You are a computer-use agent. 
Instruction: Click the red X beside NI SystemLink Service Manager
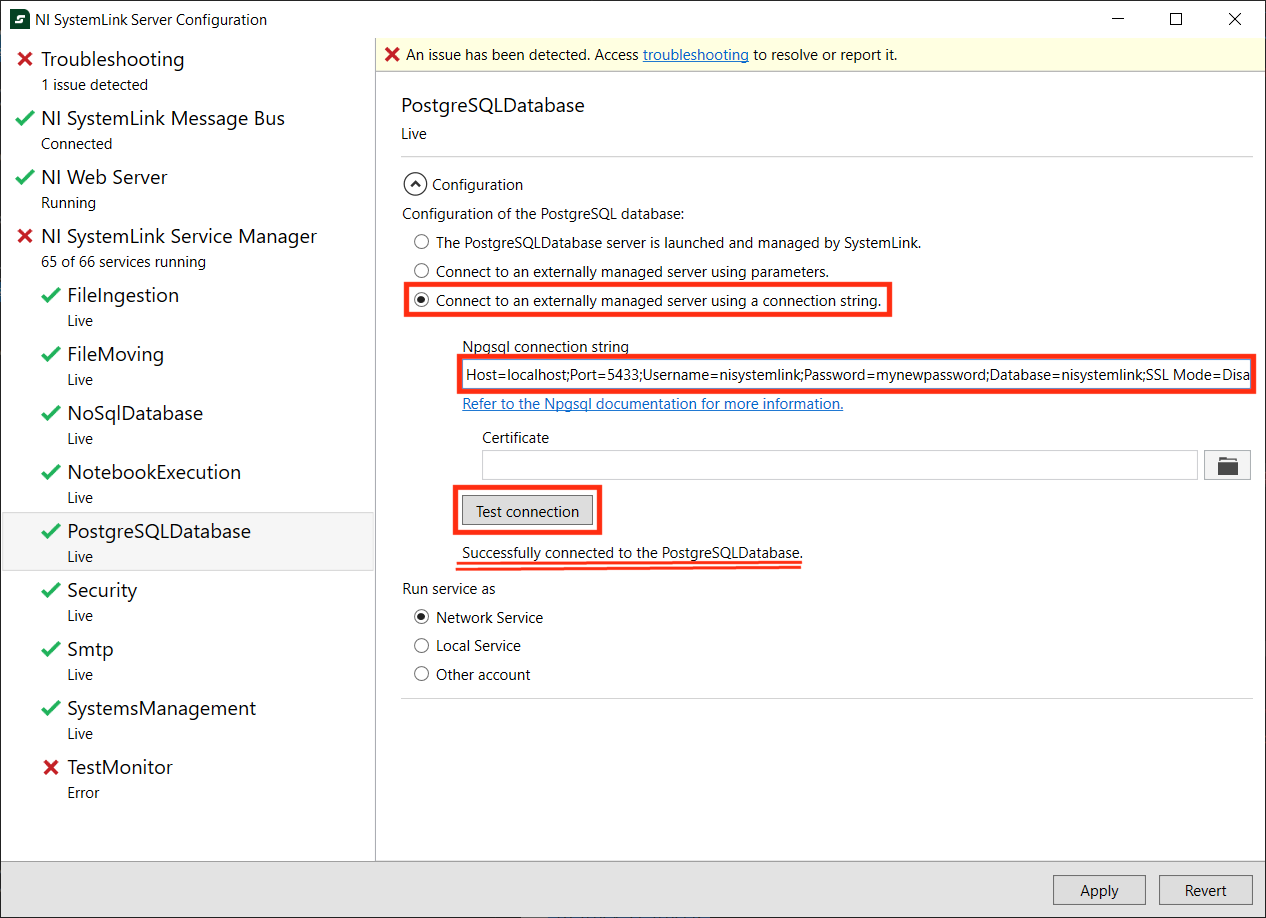(x=25, y=237)
